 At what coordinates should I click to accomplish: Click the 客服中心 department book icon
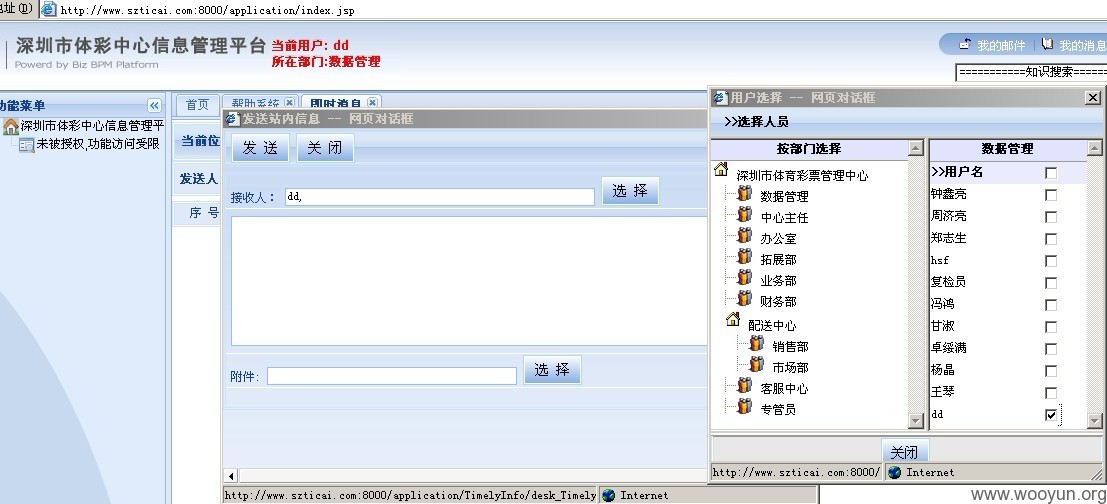[744, 386]
